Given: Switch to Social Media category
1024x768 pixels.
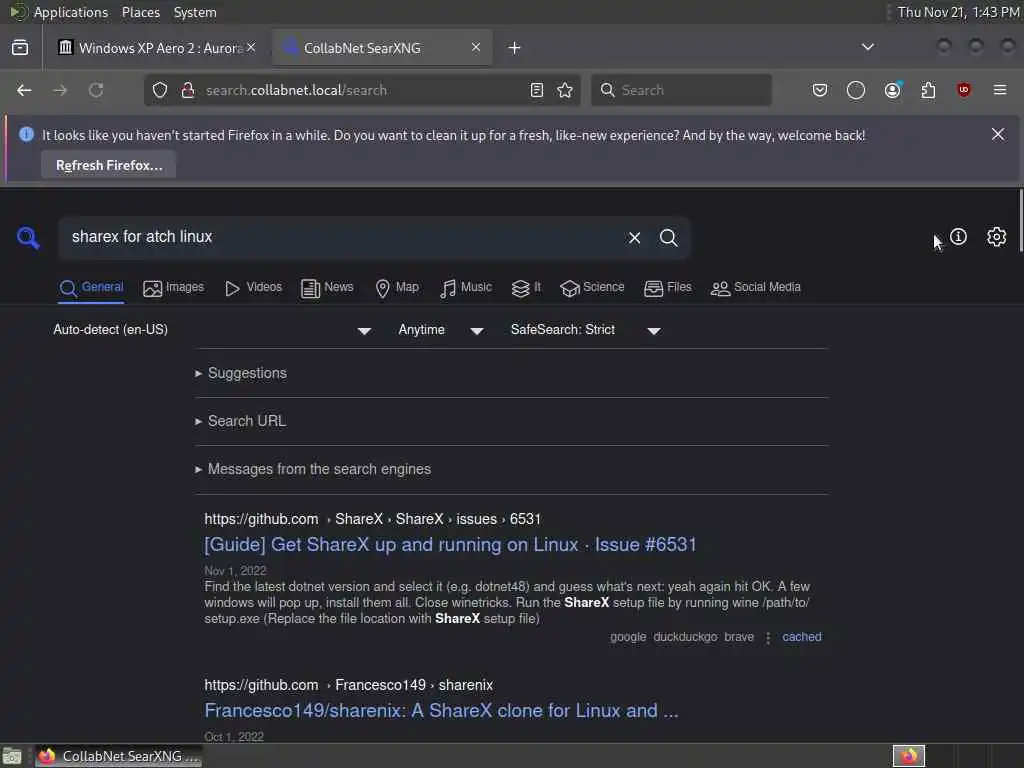Looking at the screenshot, I should point(756,287).
